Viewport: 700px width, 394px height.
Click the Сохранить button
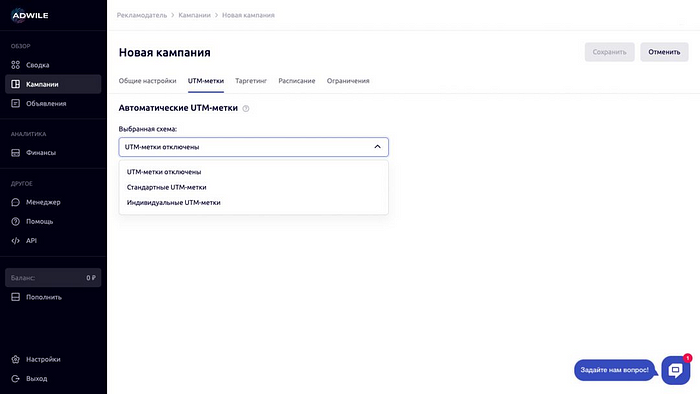[609, 52]
